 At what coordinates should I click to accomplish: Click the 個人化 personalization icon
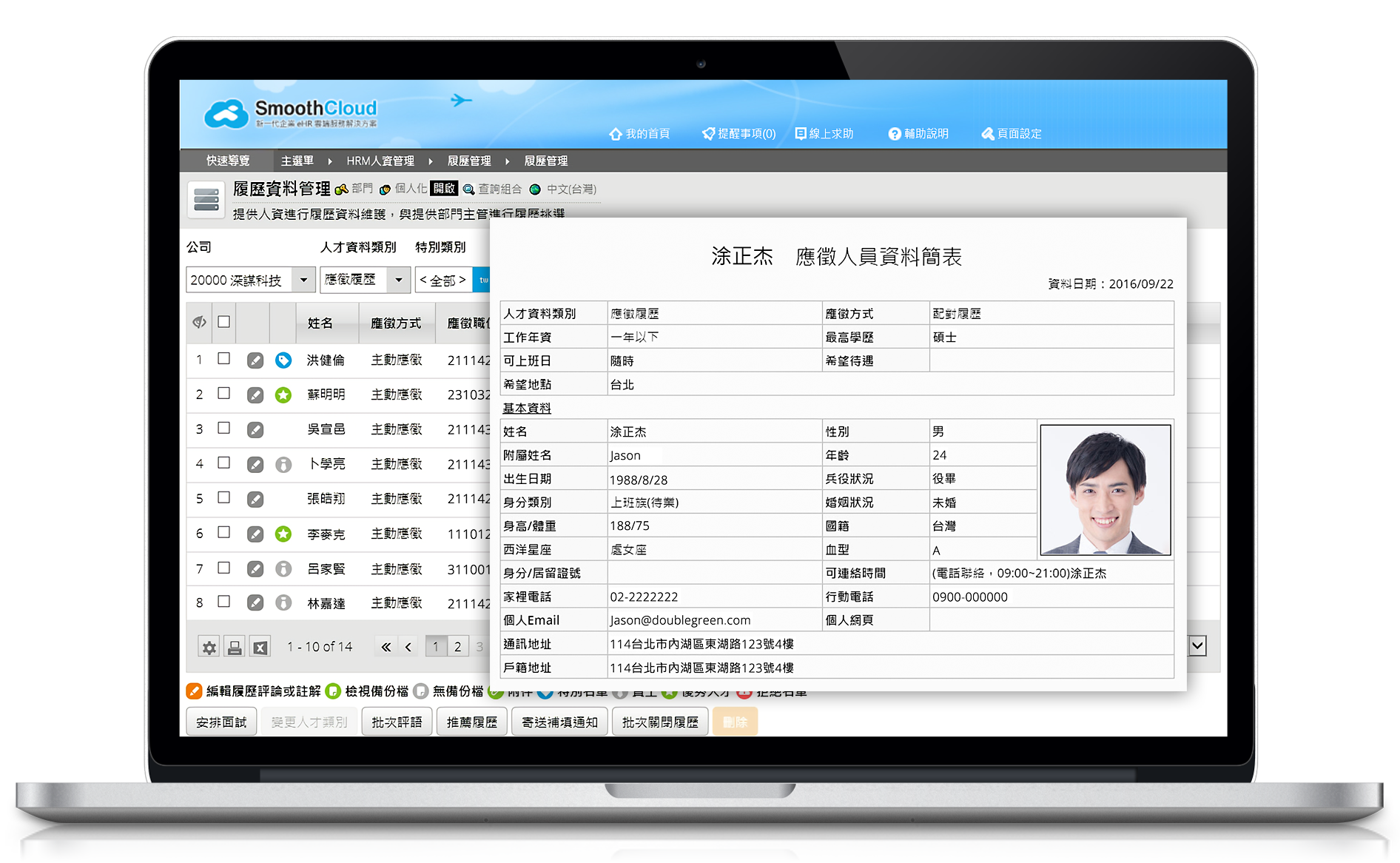point(385,189)
